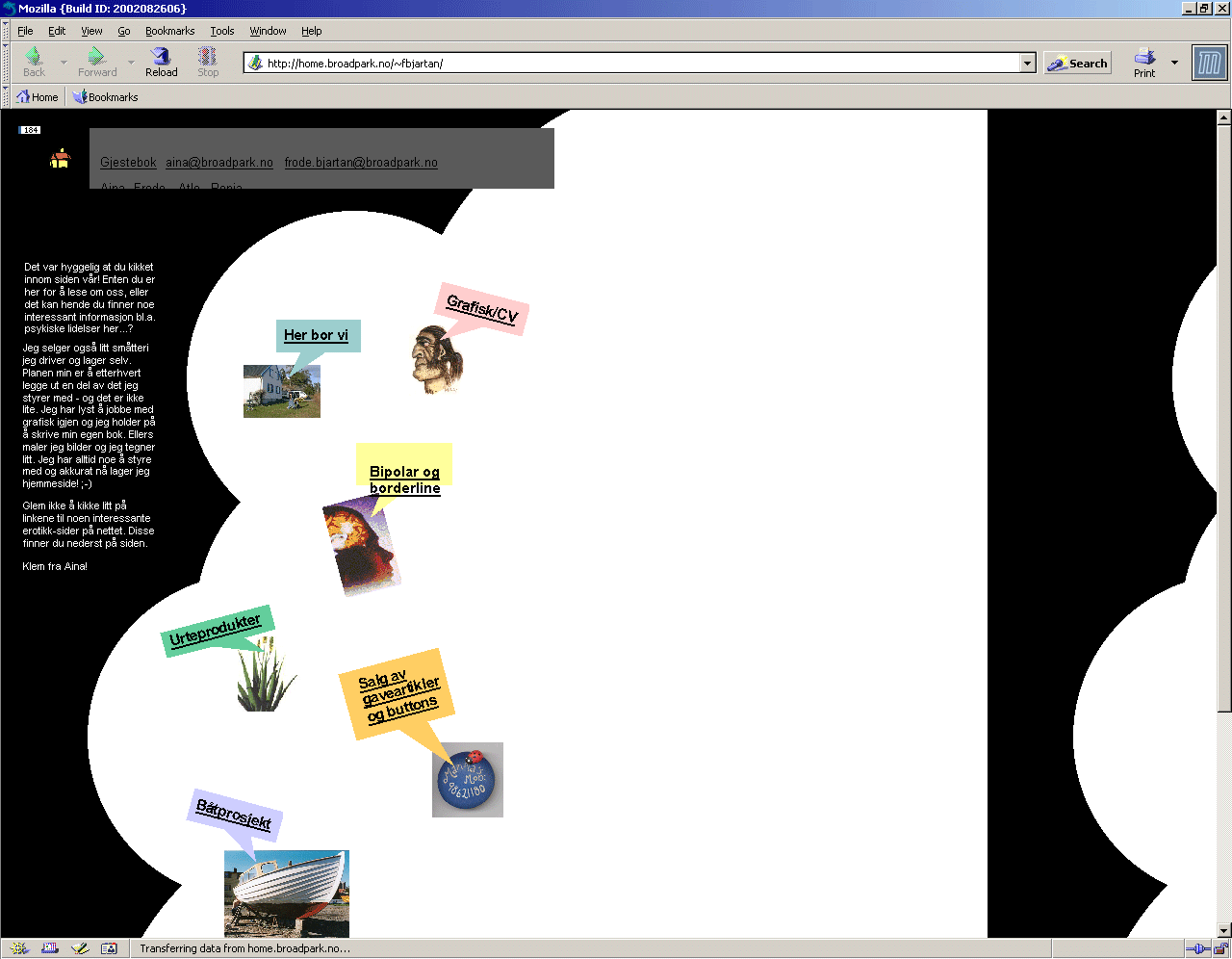Viewport: 1232px width, 959px height.
Task: Click the 'Transferring data from home.broadpark.no…' status text
Action: [244, 948]
